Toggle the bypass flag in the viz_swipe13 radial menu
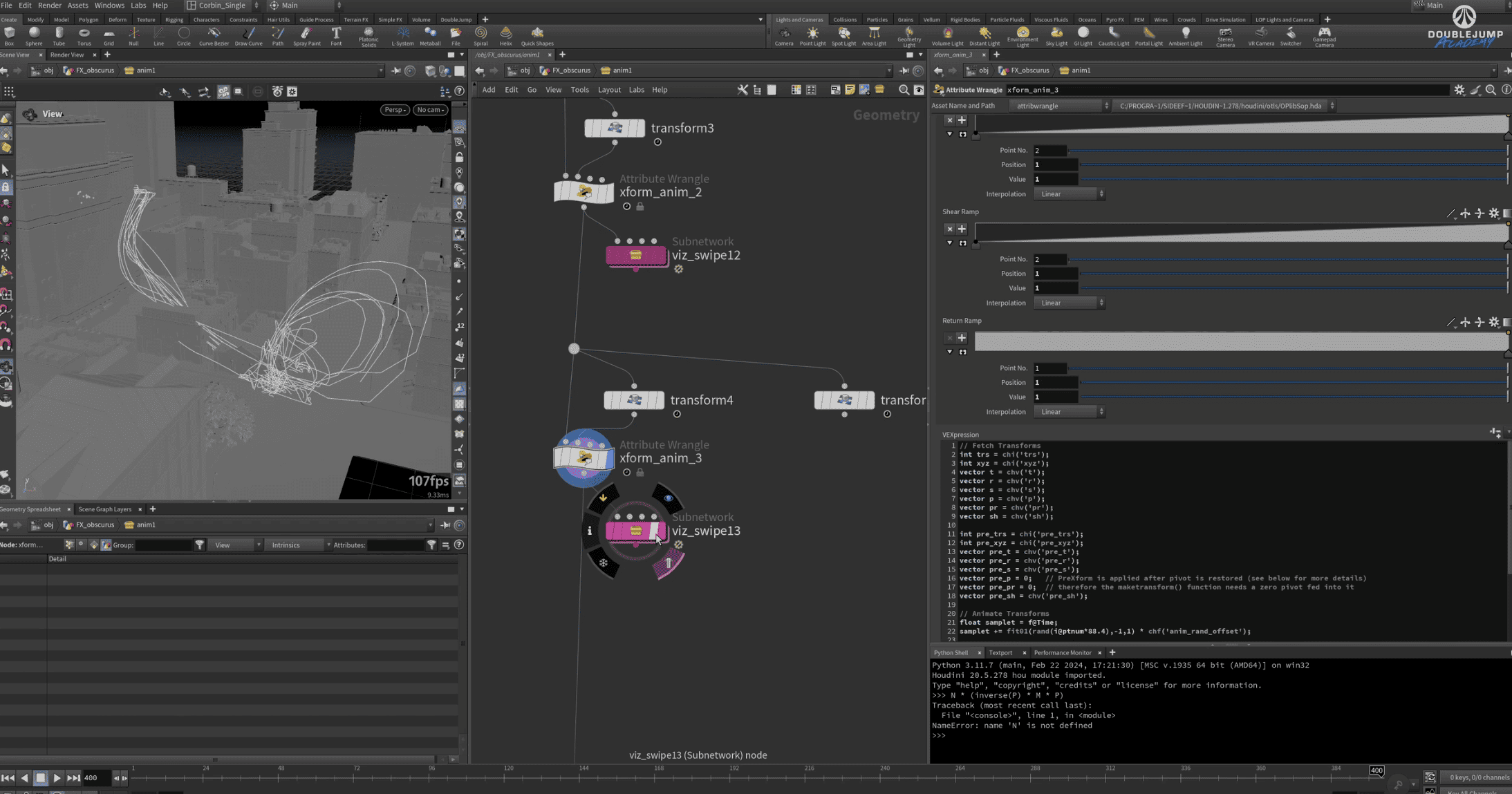This screenshot has width=1512, height=794. tap(603, 498)
